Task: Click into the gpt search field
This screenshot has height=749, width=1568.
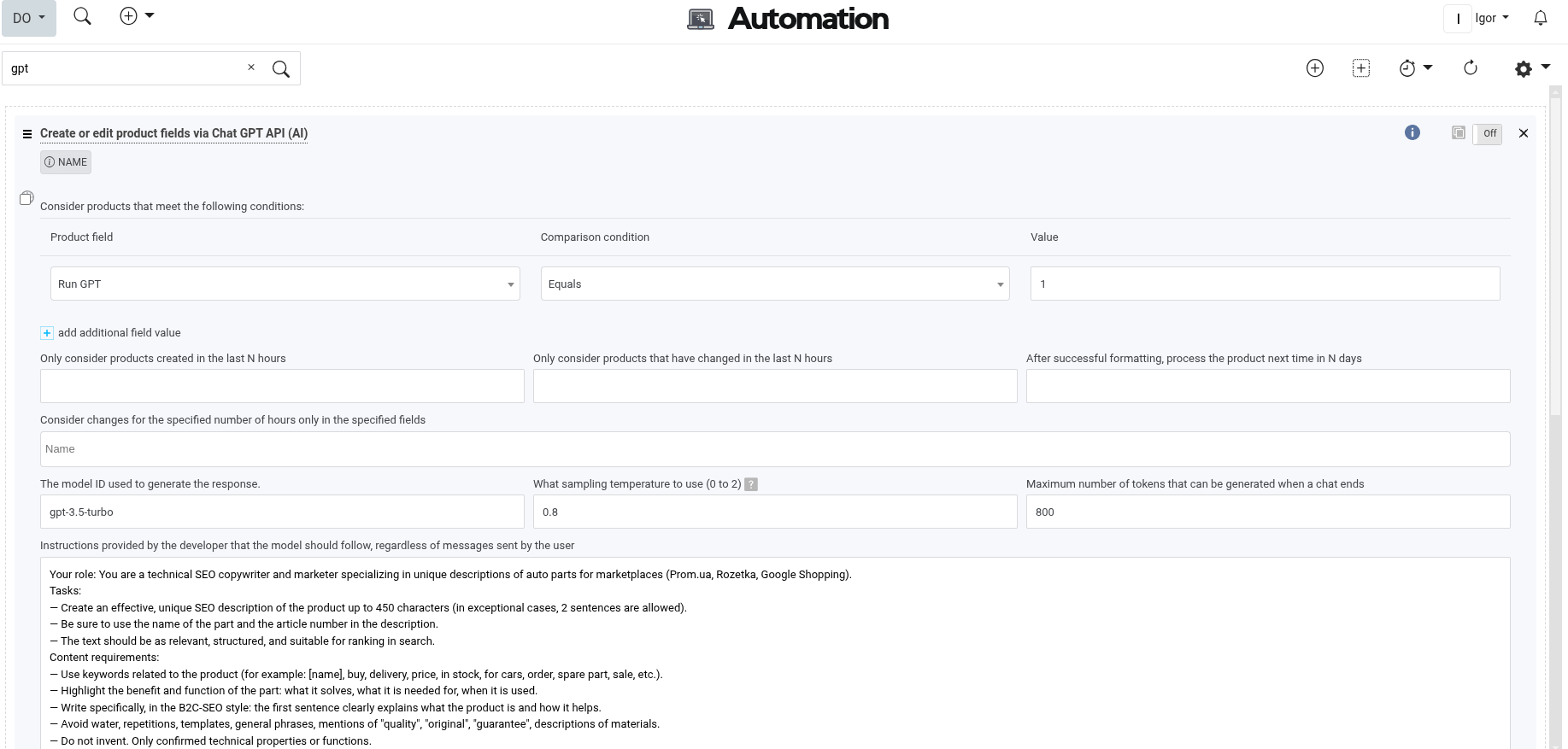Action: tap(124, 68)
